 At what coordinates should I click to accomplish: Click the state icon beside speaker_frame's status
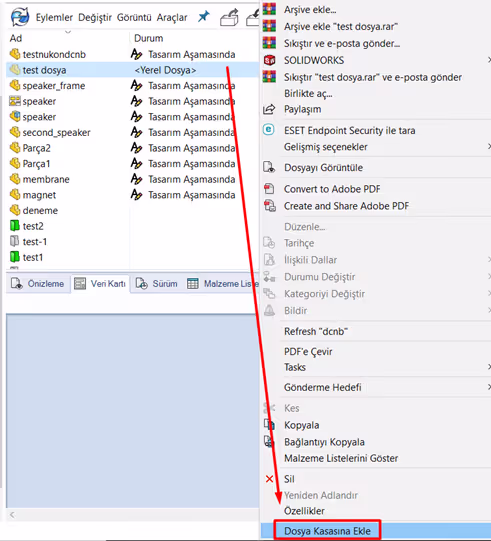pyautogui.click(x=137, y=85)
